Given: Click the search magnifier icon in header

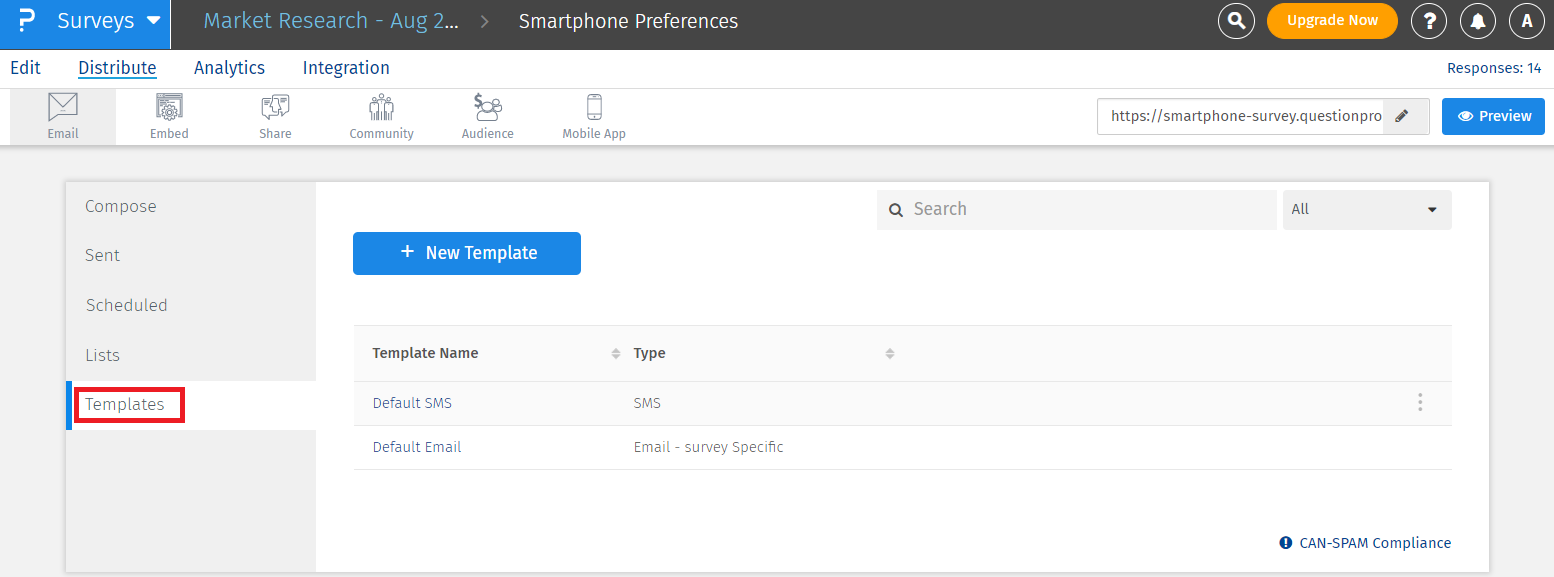Looking at the screenshot, I should click(1236, 21).
